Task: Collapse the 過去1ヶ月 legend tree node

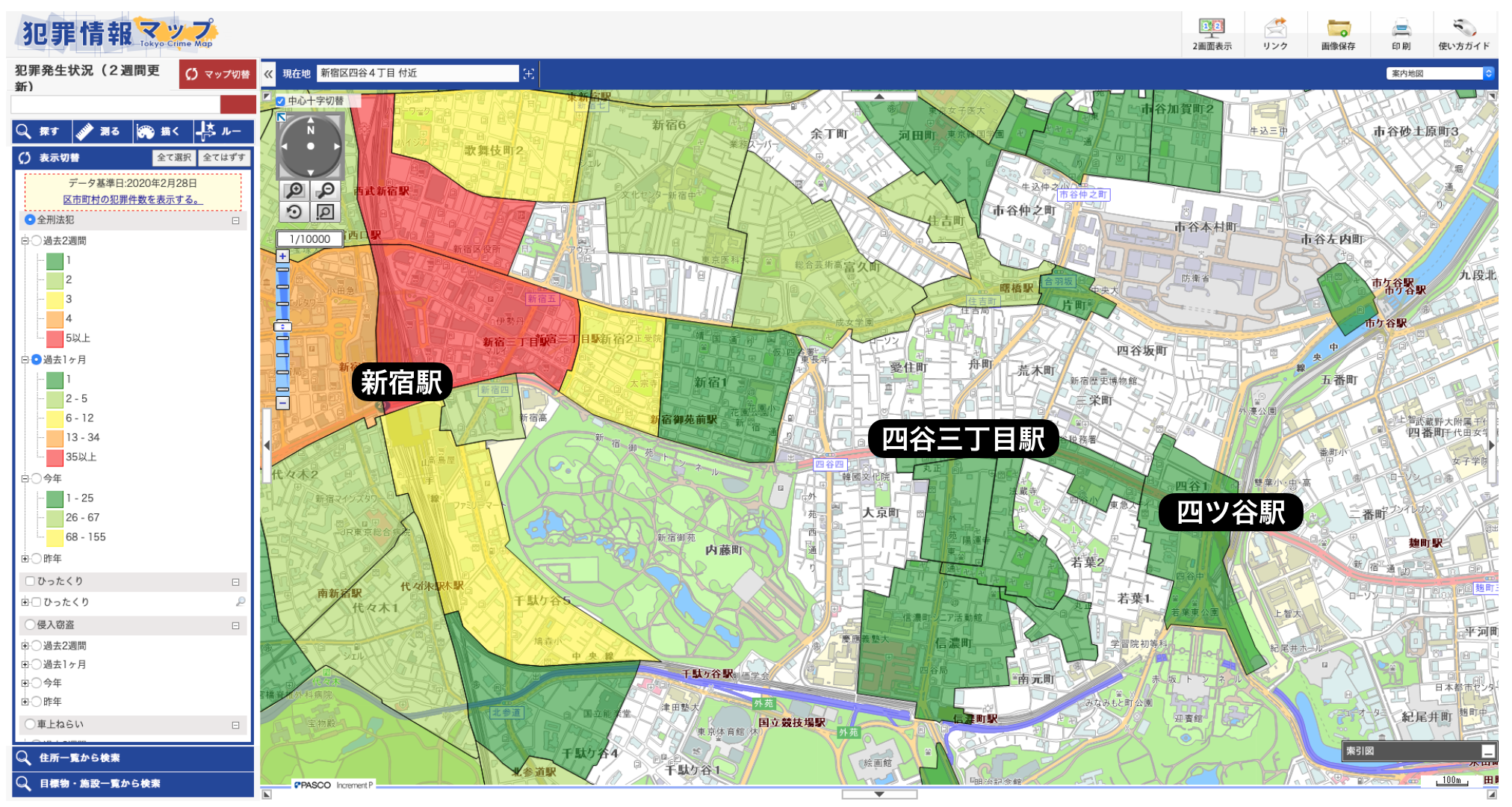Action: click(x=25, y=359)
